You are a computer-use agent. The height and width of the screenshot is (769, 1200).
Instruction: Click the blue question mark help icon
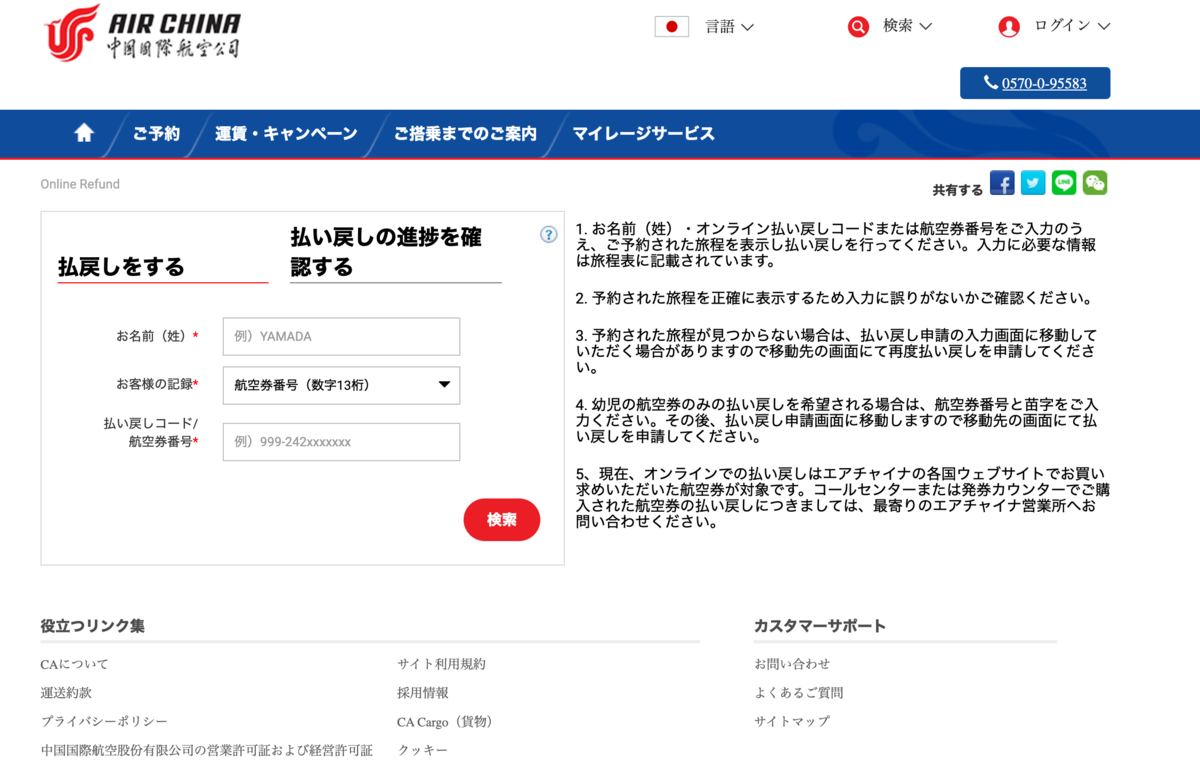[548, 235]
